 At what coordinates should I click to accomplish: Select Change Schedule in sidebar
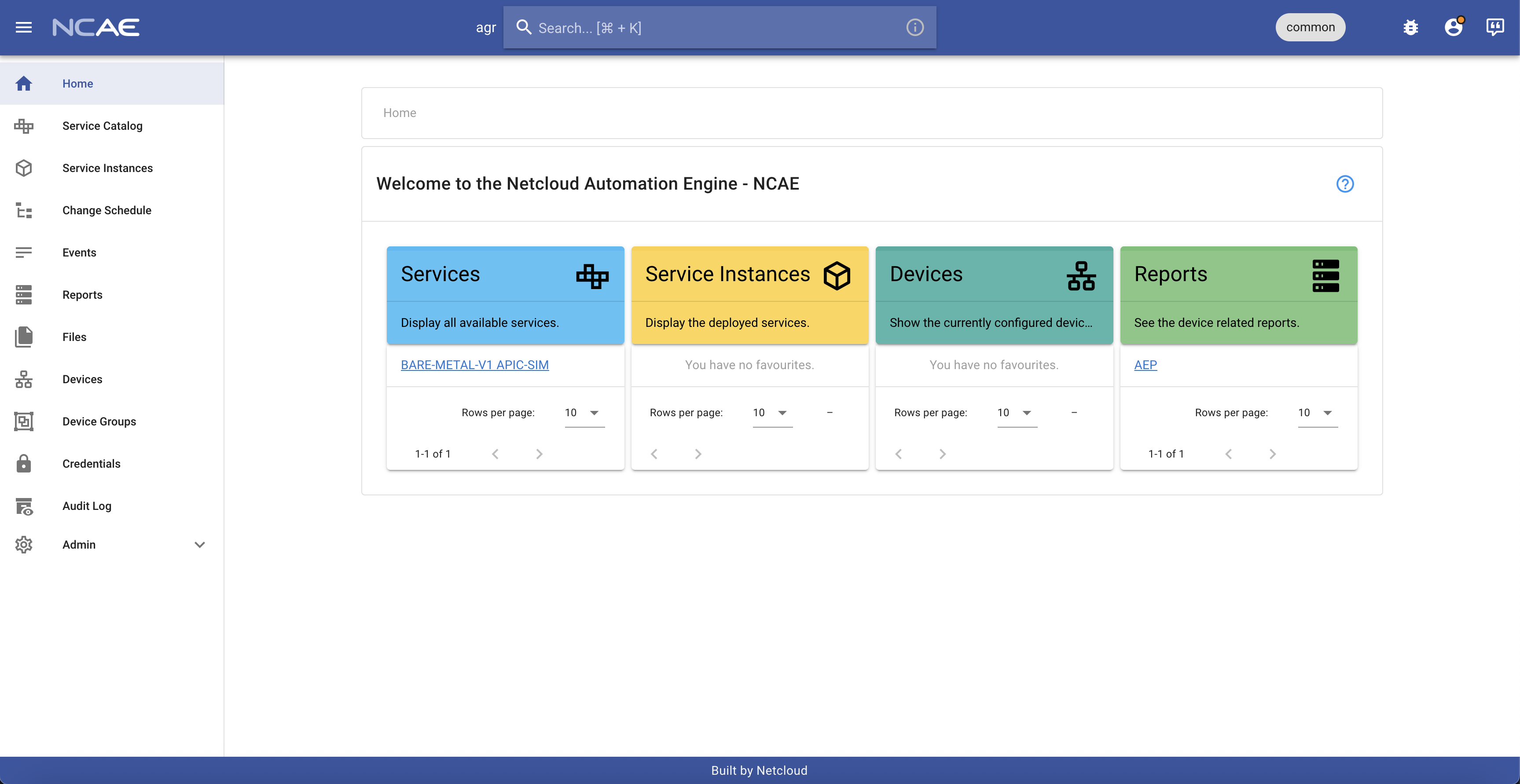[x=107, y=210]
